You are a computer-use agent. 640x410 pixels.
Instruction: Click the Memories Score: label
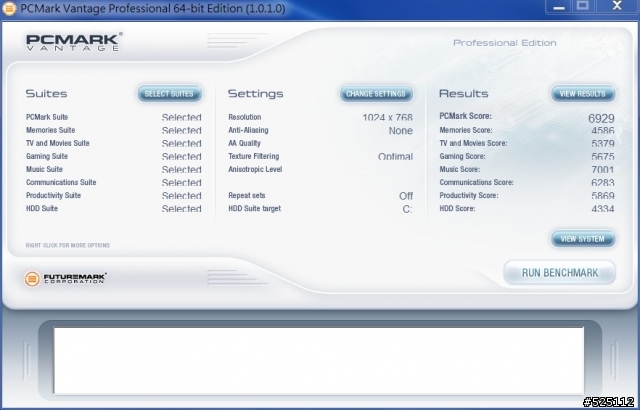coord(466,130)
